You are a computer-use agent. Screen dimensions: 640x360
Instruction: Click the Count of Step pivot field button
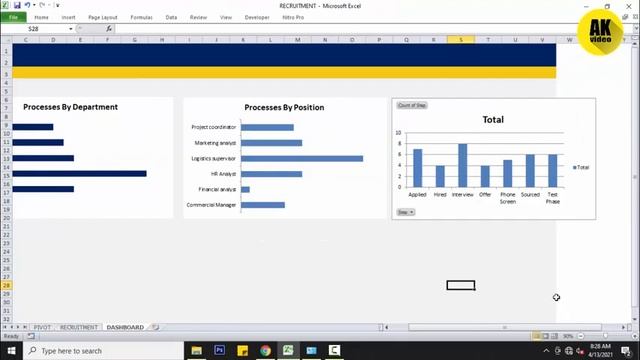pos(412,105)
